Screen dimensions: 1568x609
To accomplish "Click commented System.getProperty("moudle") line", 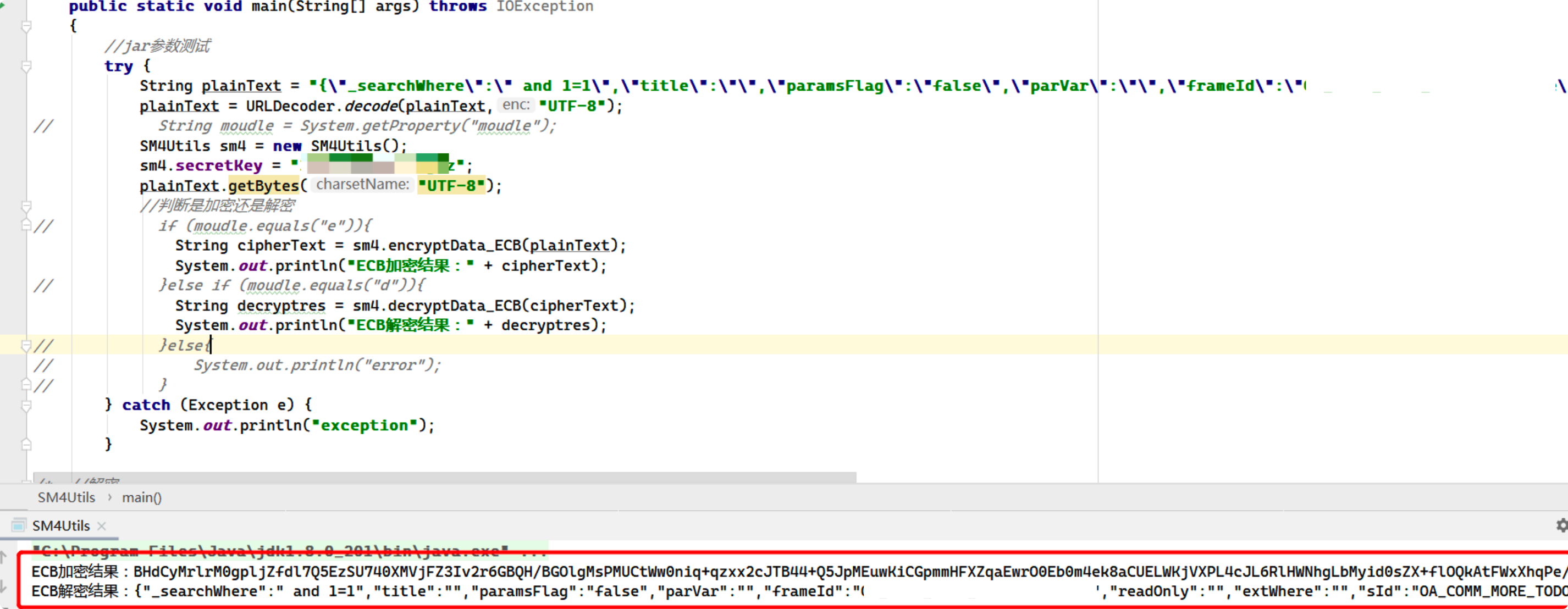I will 357,126.
